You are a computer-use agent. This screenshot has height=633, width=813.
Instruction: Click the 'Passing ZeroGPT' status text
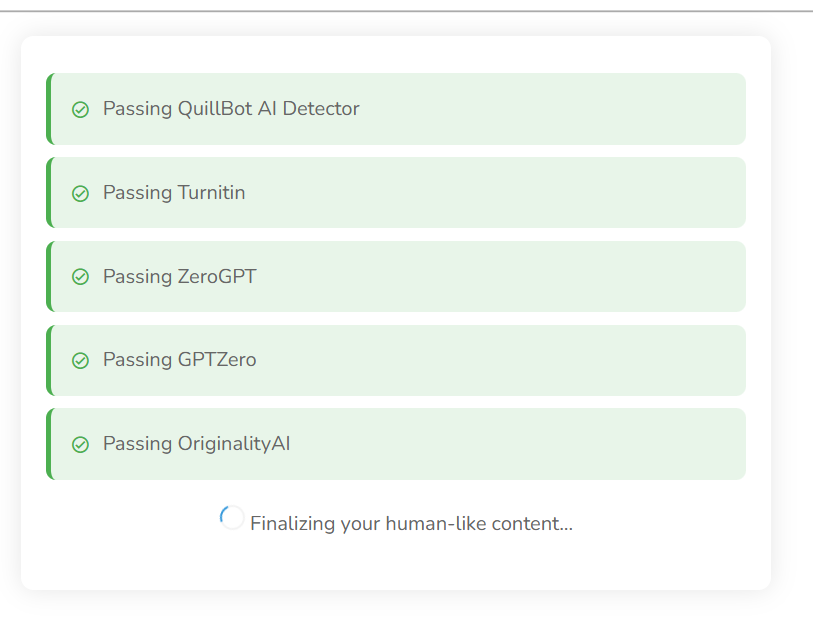180,277
